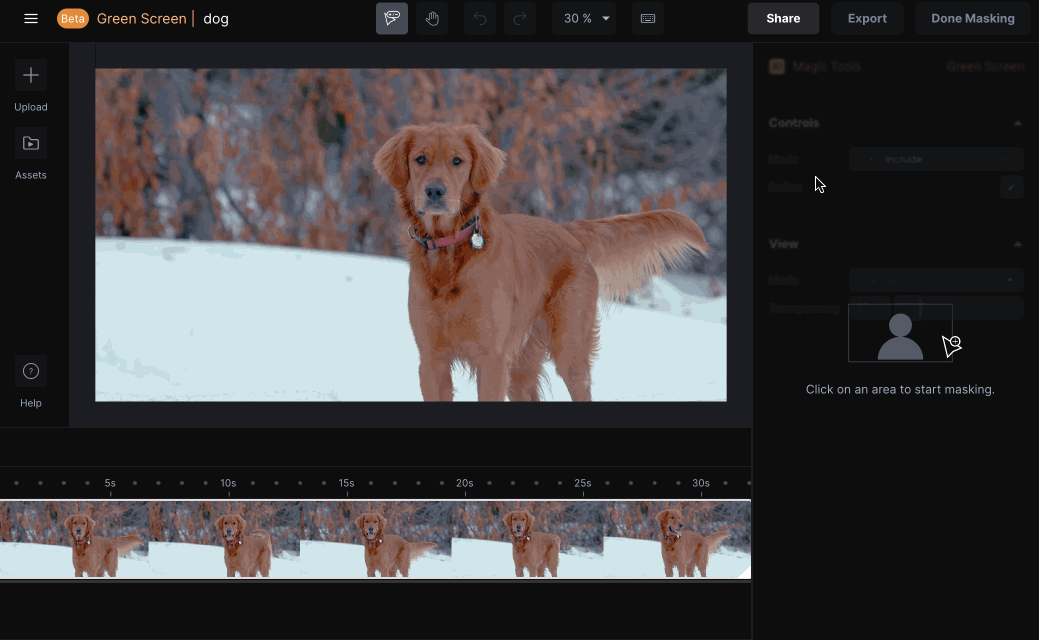Click the Share button

coord(783,19)
